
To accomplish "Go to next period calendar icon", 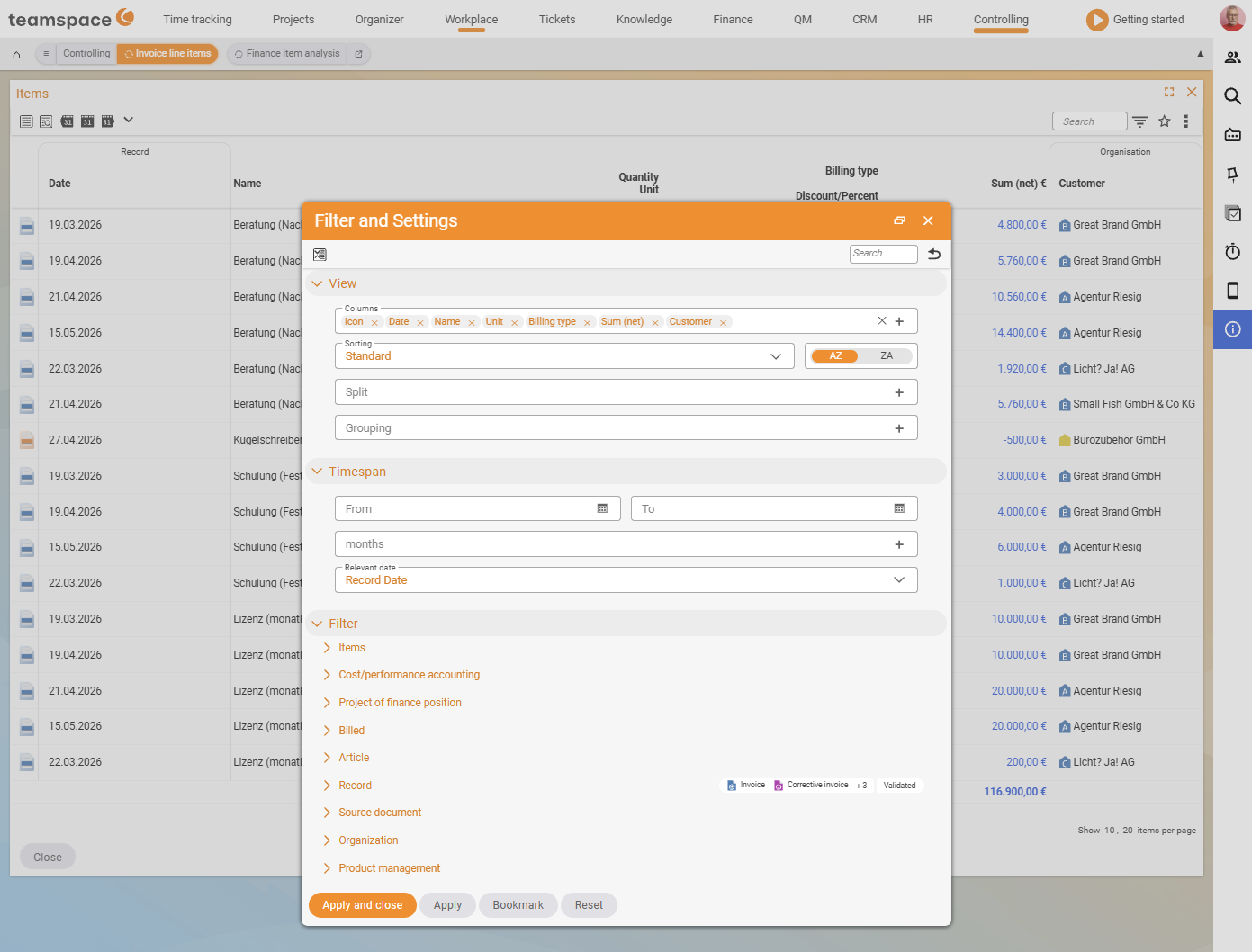I will point(107,121).
